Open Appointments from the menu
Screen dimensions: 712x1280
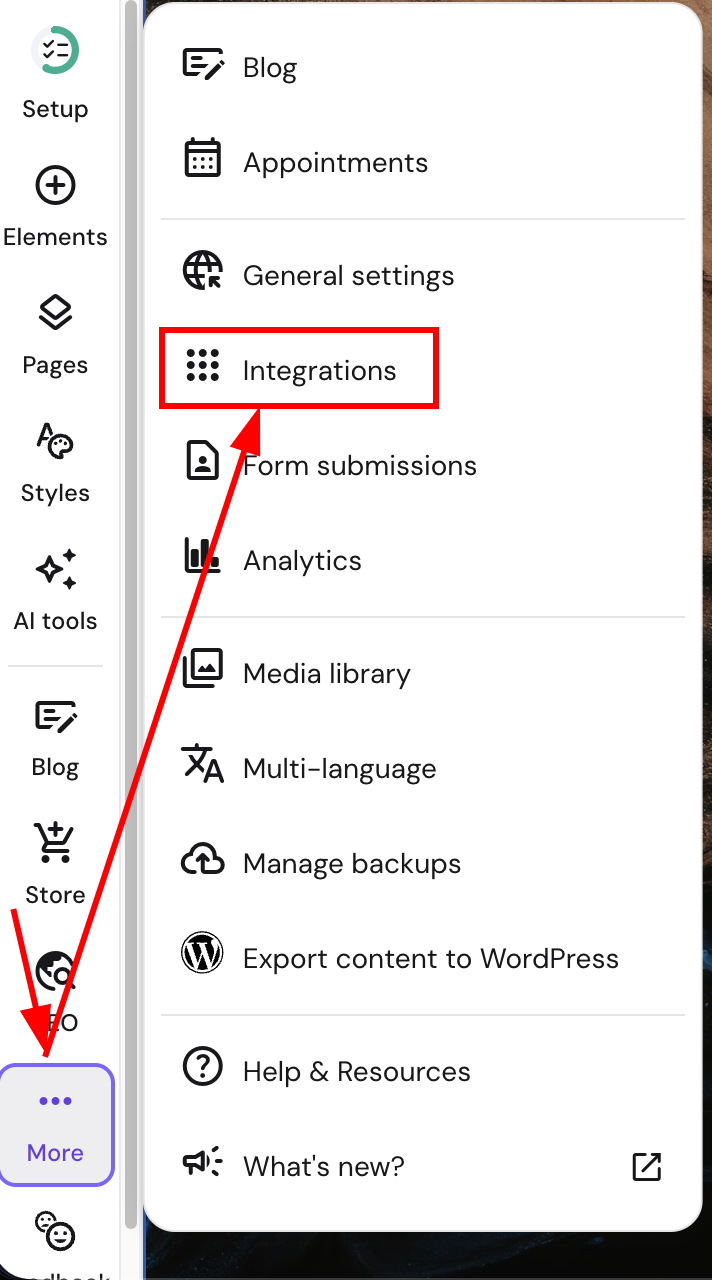coord(335,163)
